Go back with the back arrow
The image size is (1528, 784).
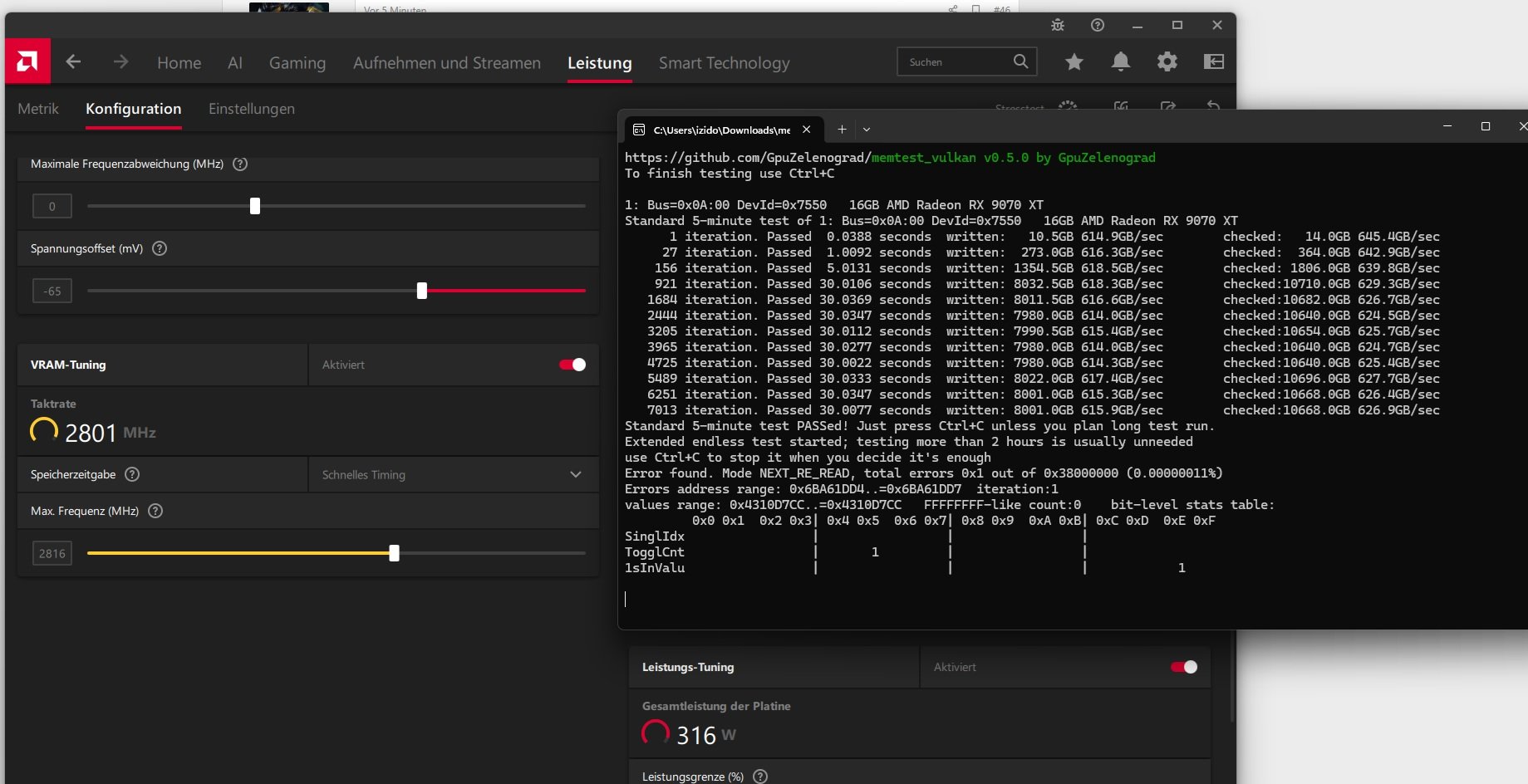(x=73, y=61)
